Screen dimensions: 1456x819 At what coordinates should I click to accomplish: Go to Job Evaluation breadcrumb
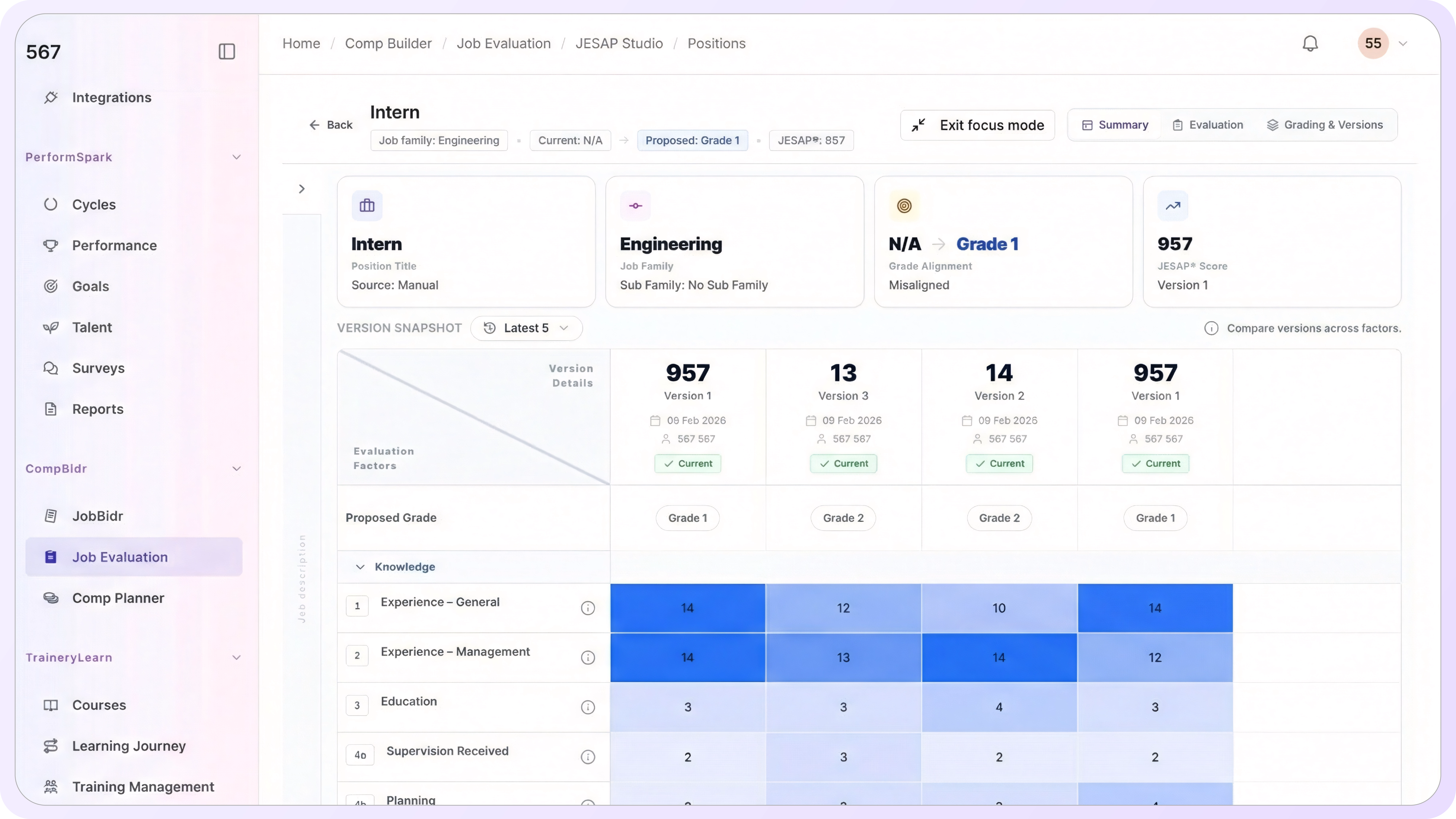click(x=504, y=43)
